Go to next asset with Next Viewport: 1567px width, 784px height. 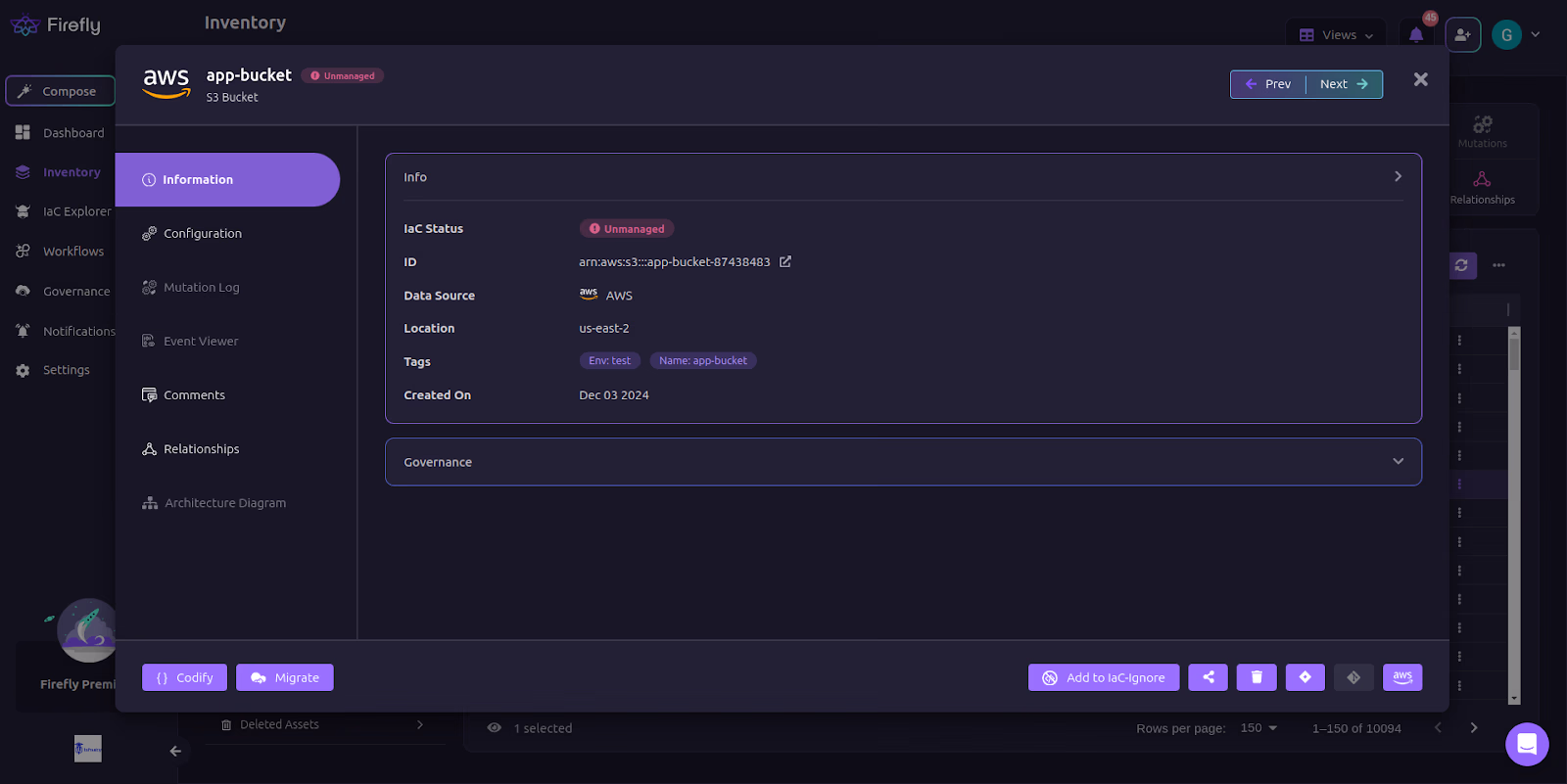[1344, 84]
